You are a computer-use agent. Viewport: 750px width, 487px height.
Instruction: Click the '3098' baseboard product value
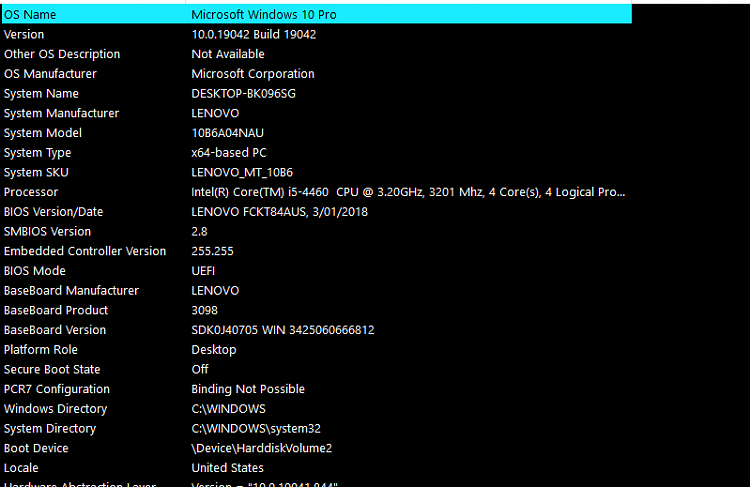pos(204,310)
